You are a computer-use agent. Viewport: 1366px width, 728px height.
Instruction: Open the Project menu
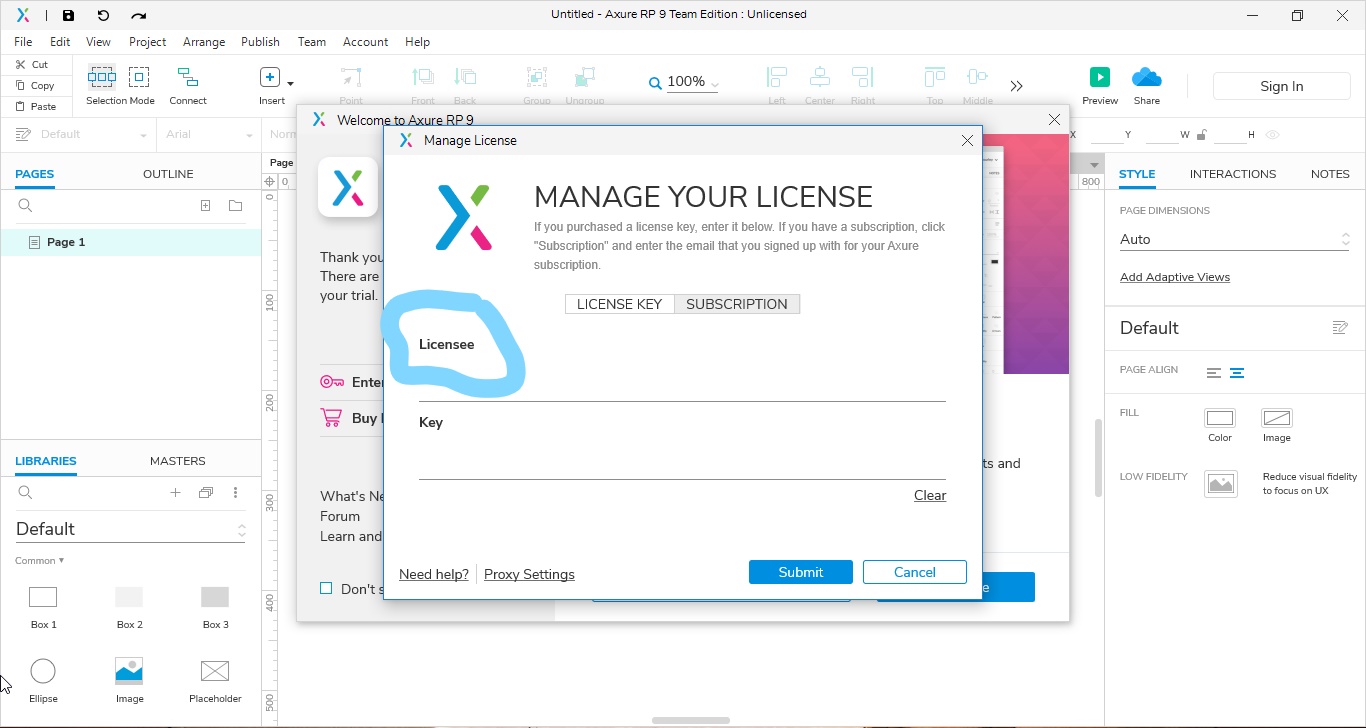click(x=147, y=42)
